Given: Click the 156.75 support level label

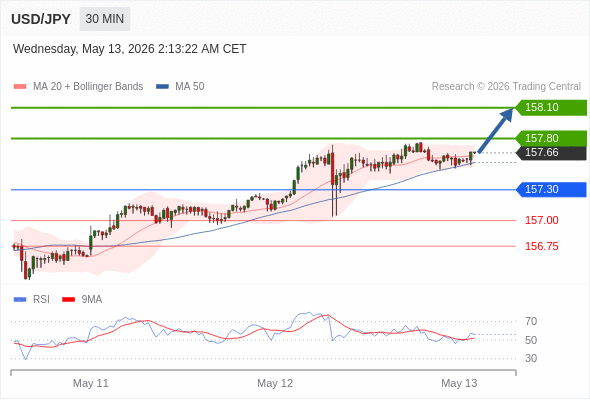Looking at the screenshot, I should 541,246.
